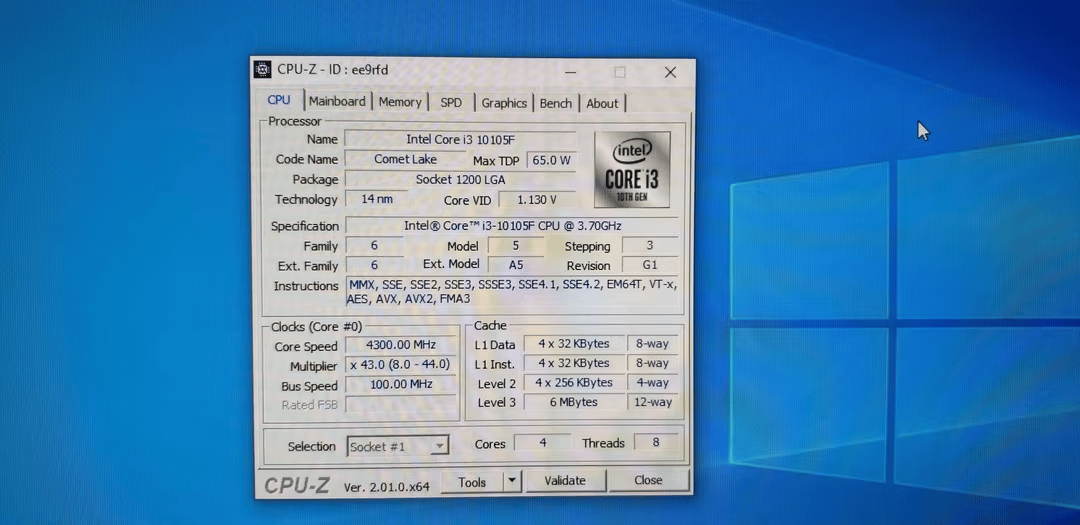The image size is (1080, 525).
Task: Click the Cores value 4
Action: coord(543,442)
